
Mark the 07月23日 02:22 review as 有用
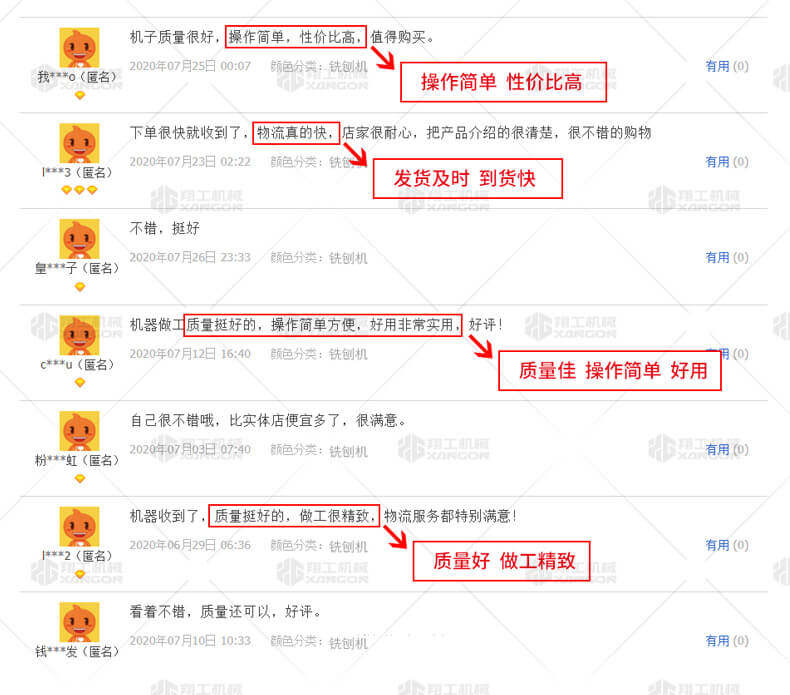727,162
